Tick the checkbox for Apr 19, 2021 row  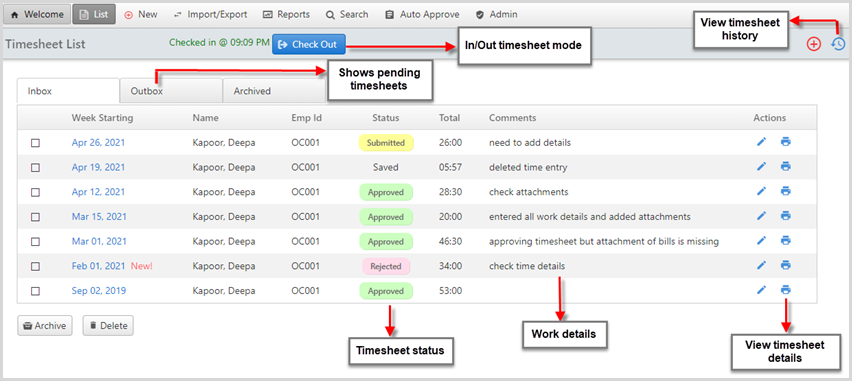(x=35, y=167)
